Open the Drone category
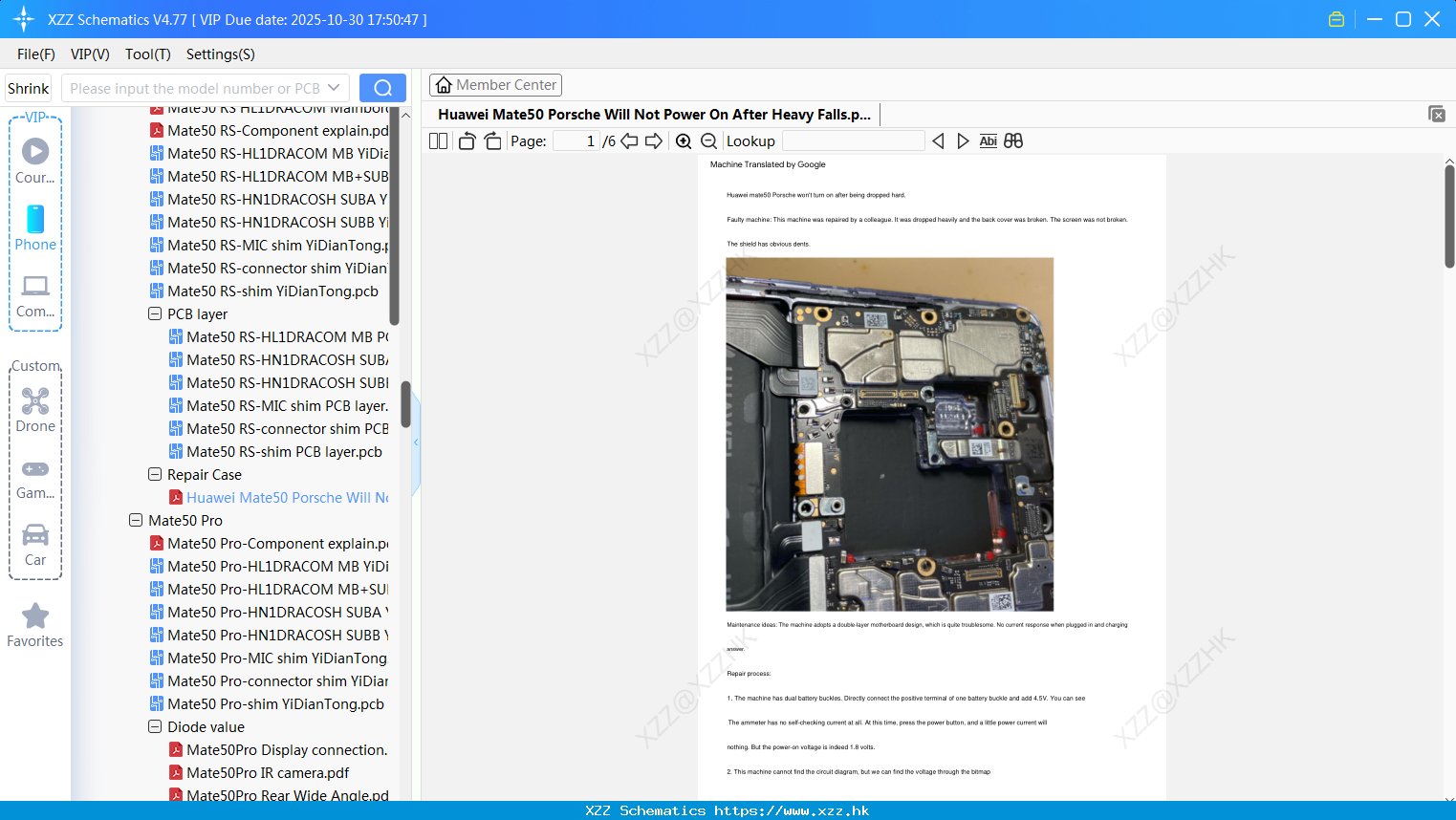Viewport: 1456px width, 820px height. (x=35, y=410)
